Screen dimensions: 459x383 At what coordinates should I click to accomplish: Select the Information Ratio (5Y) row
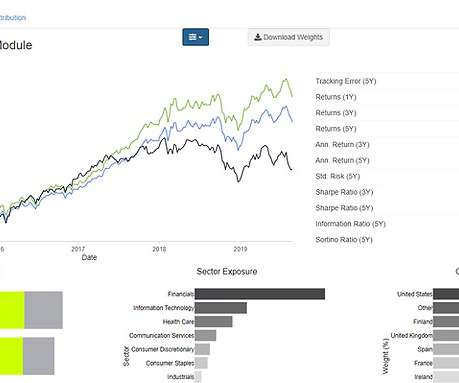(x=387, y=224)
